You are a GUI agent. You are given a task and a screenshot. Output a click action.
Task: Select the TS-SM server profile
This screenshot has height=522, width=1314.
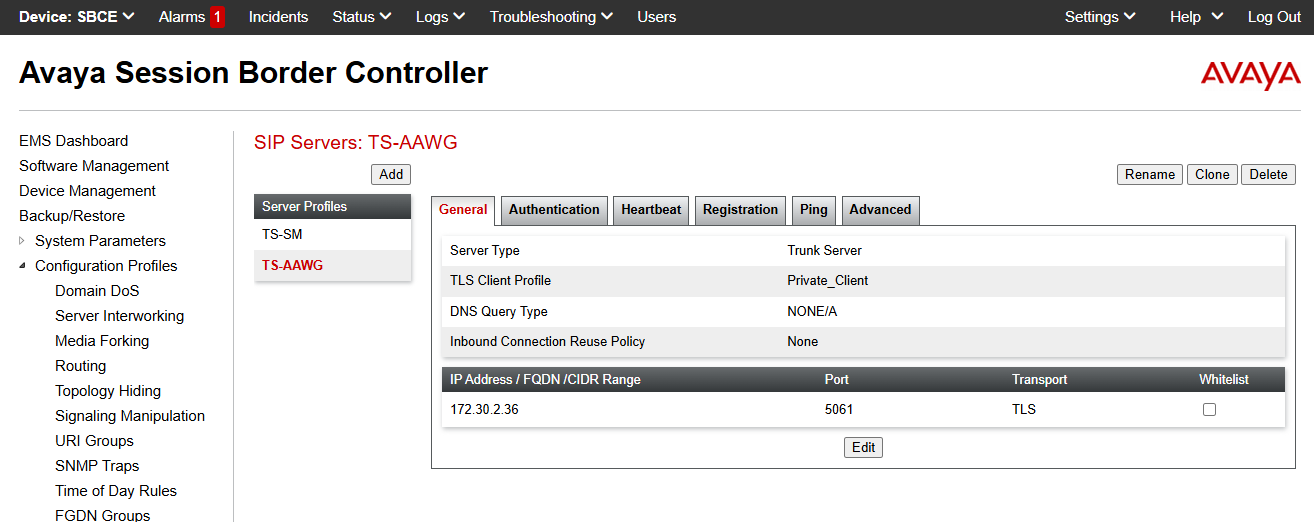coord(282,235)
